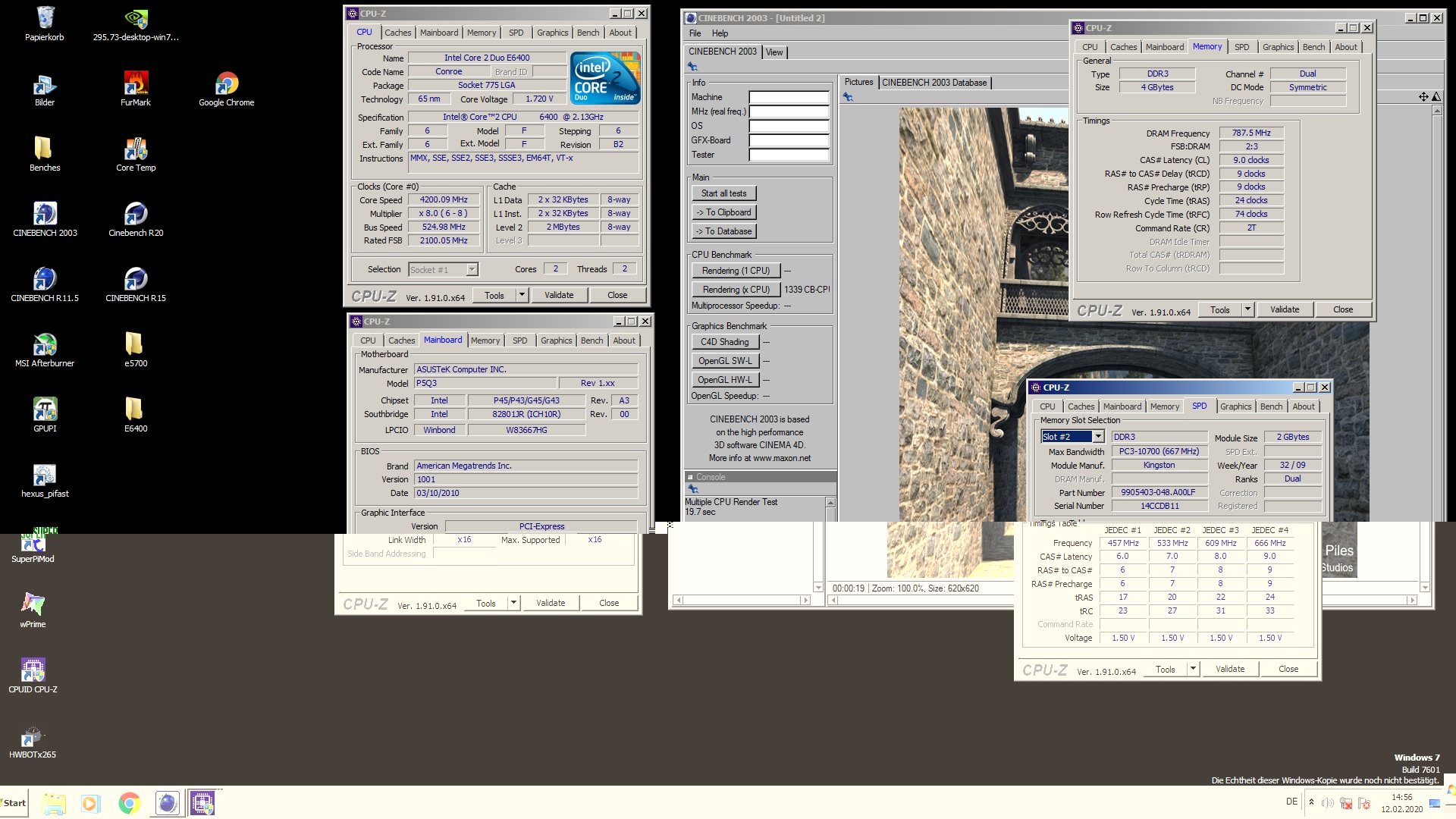Click Validate in the CPU-Z Memory window
The height and width of the screenshot is (819, 1456).
tap(1285, 309)
